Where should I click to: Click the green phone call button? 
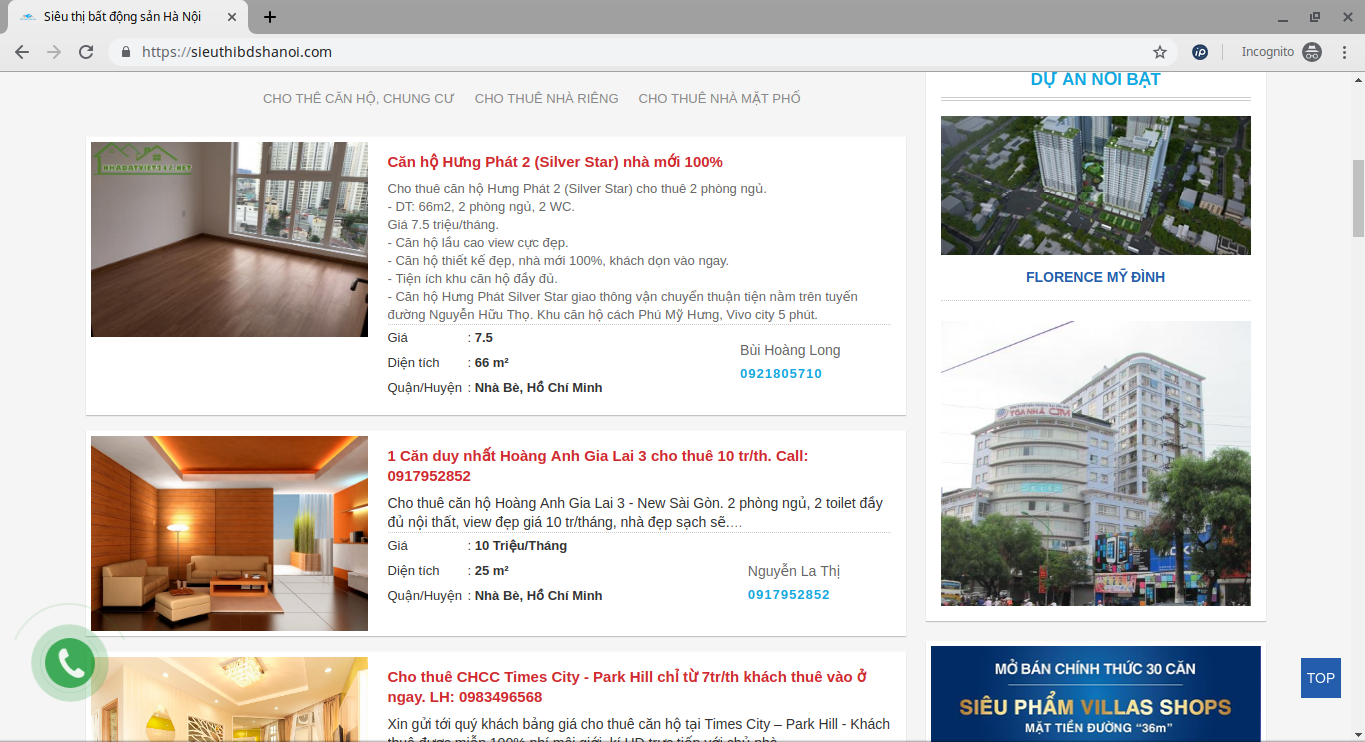click(x=70, y=663)
